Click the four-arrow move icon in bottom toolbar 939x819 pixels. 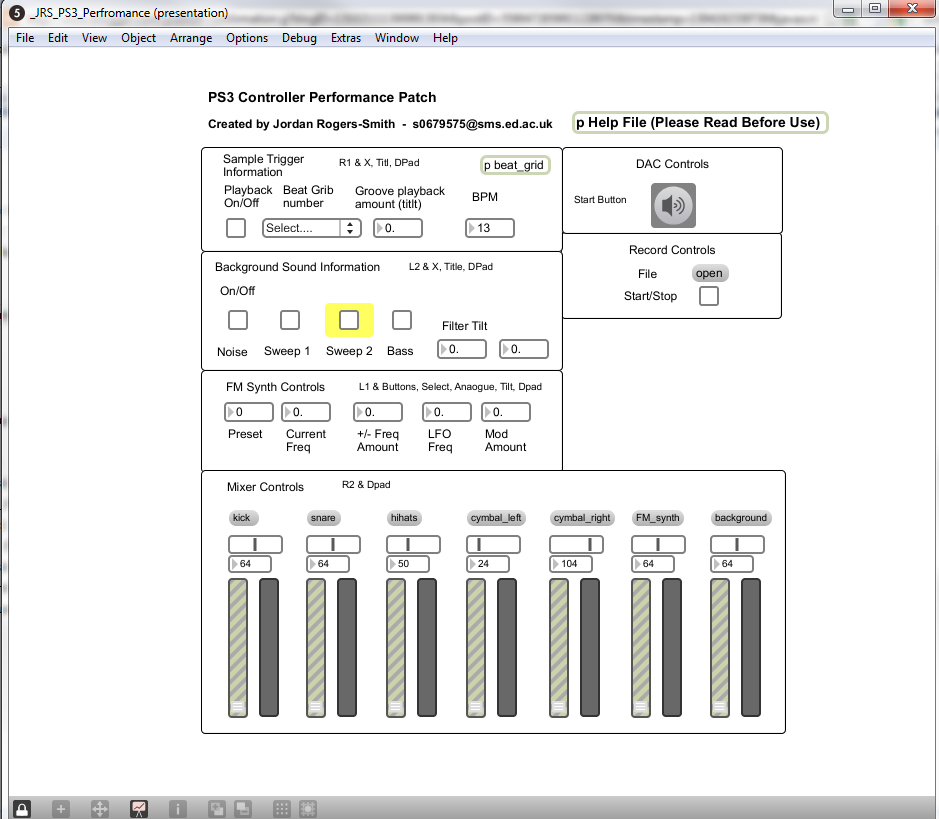pos(99,809)
